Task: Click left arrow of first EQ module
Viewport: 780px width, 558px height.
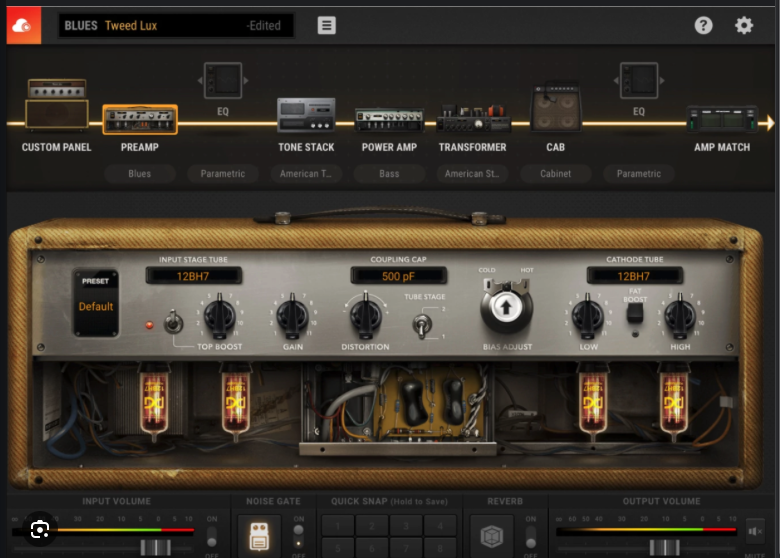Action: [200, 80]
